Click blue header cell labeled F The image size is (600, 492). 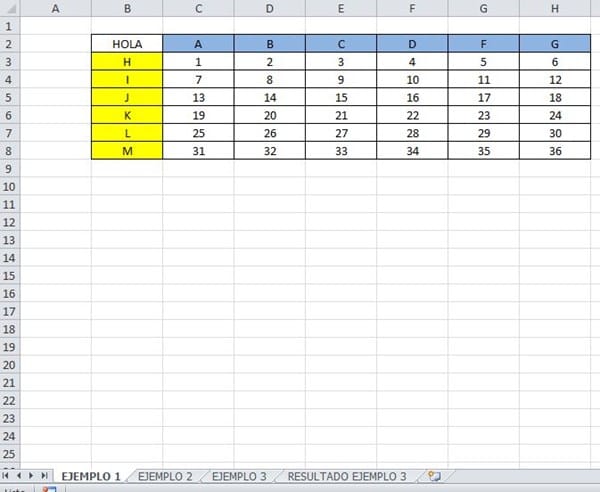coord(483,44)
